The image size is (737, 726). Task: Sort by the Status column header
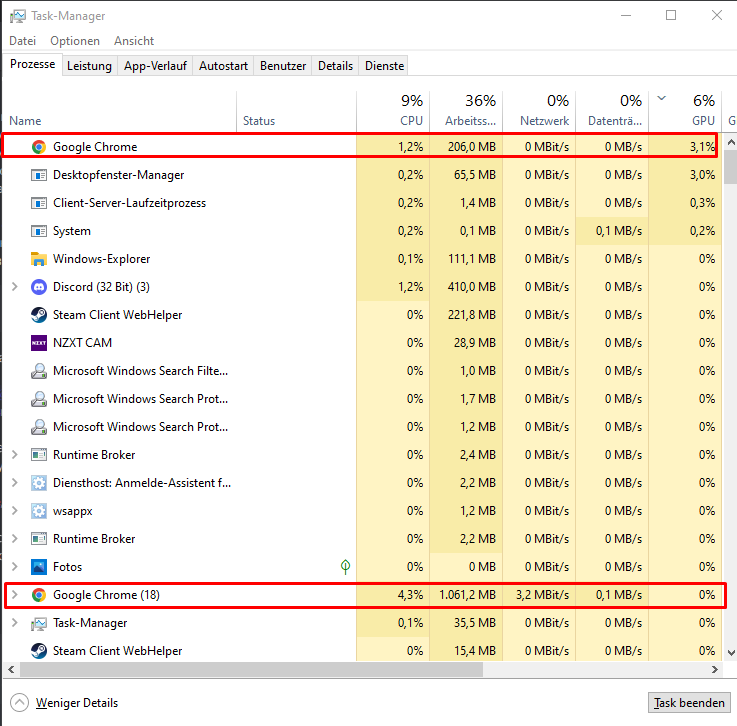pyautogui.click(x=297, y=111)
